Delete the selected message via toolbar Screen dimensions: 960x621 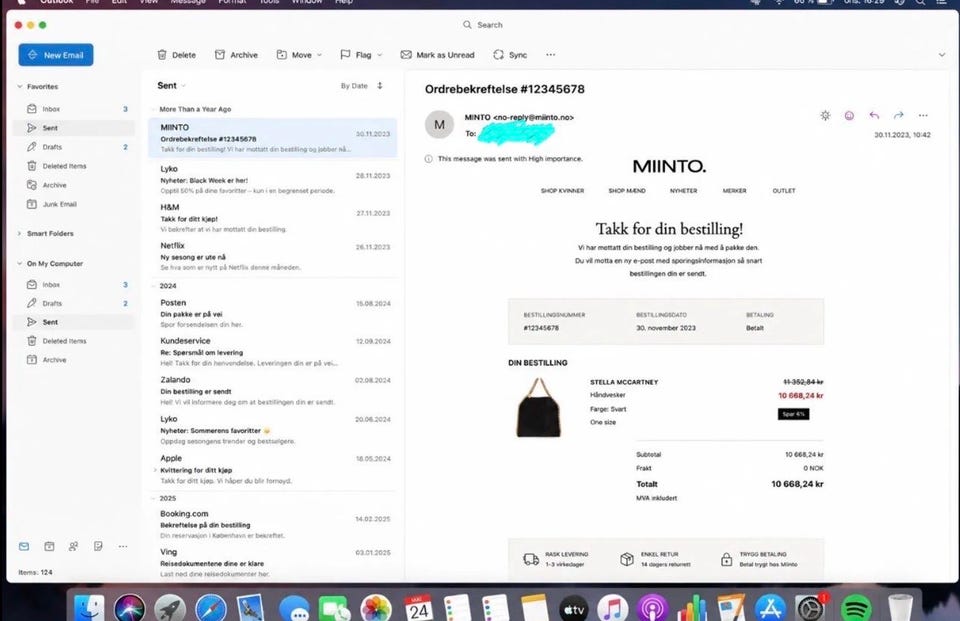click(x=176, y=55)
